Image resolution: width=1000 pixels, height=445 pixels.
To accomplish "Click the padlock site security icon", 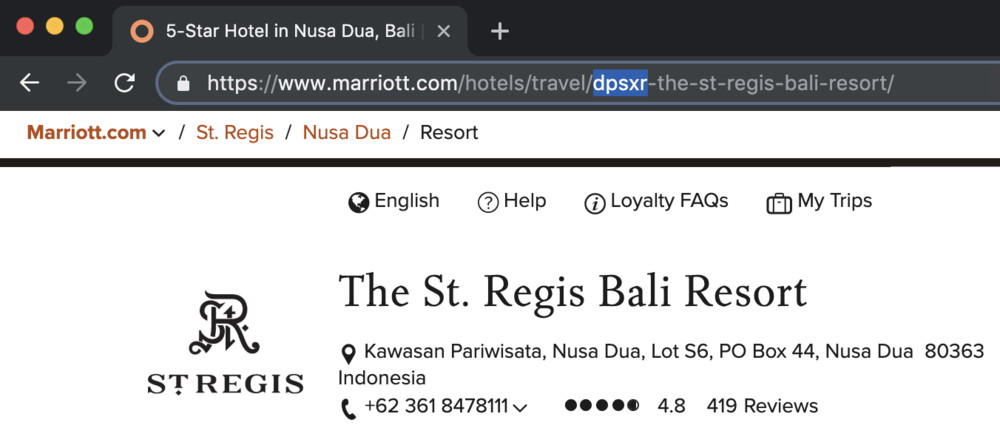I will tap(183, 83).
